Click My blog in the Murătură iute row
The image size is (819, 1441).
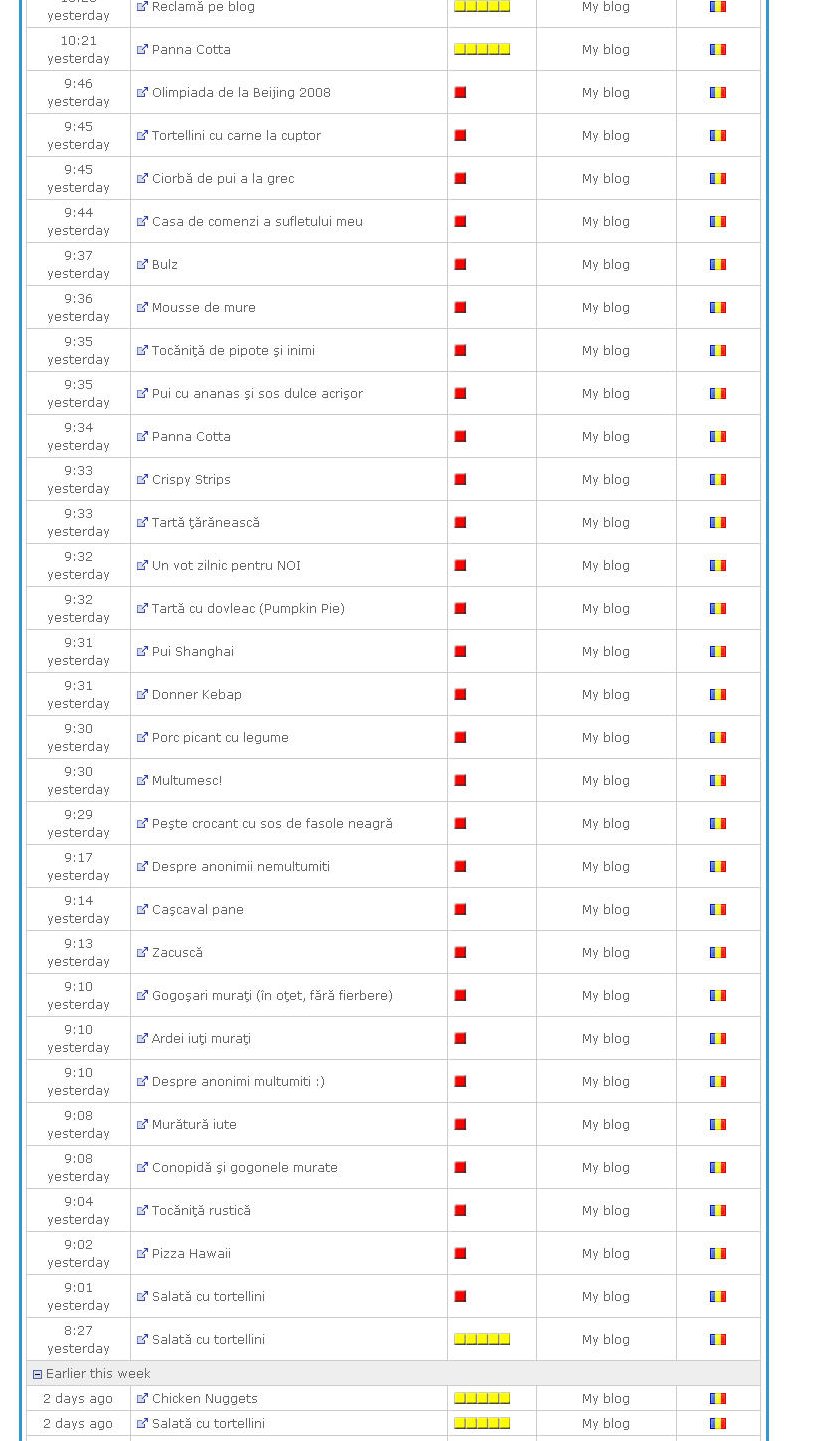[606, 1125]
